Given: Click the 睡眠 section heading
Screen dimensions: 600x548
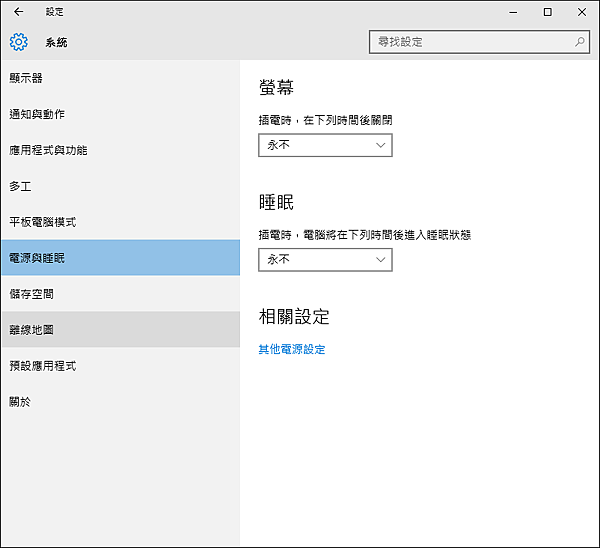Looking at the screenshot, I should pyautogui.click(x=276, y=202).
